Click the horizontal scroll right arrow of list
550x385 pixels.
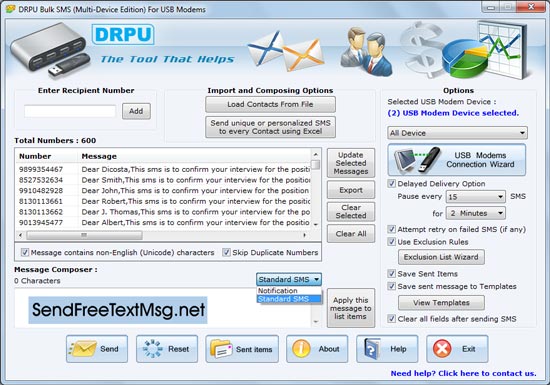(304, 235)
